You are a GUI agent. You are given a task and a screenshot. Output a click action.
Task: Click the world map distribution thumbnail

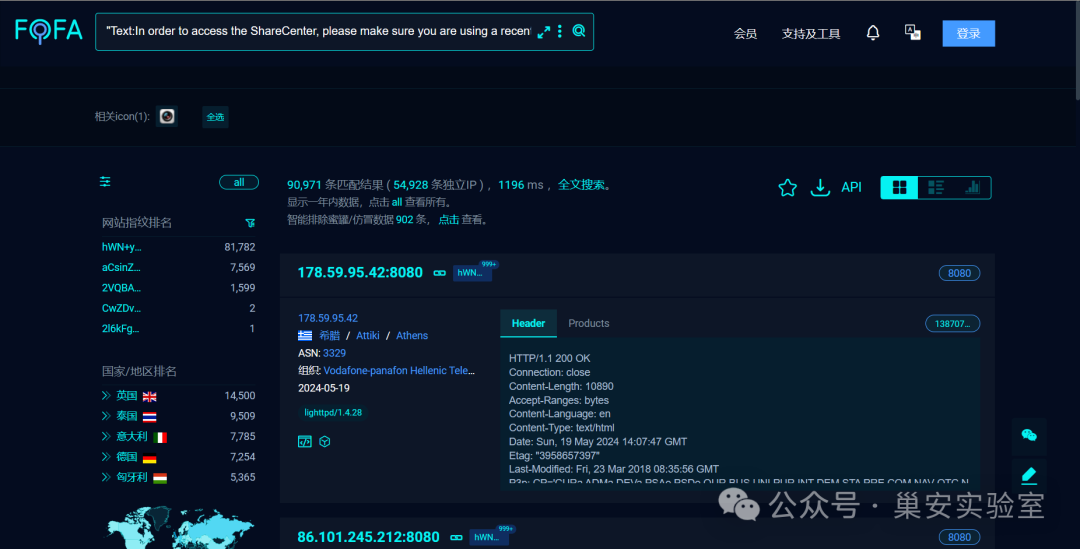click(179, 528)
